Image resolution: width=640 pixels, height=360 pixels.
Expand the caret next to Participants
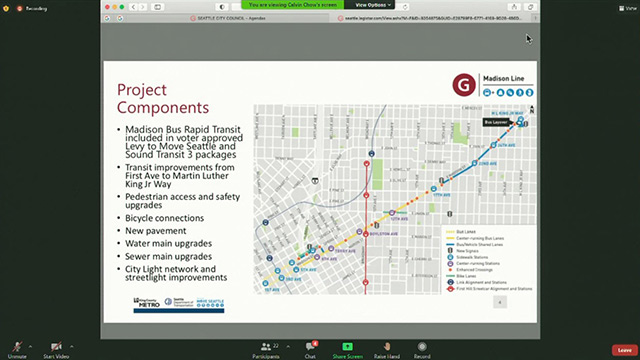(288, 347)
